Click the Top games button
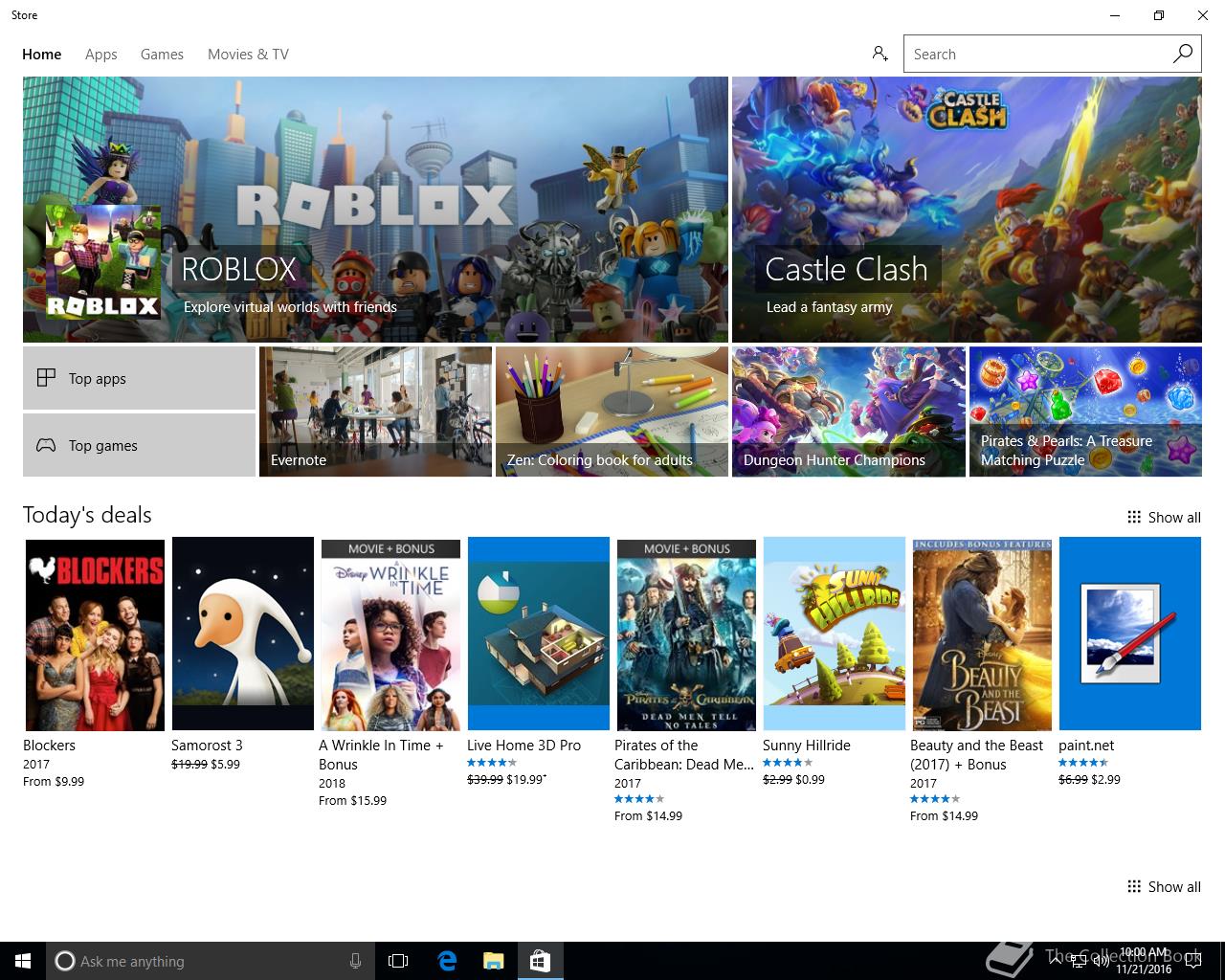 139,445
